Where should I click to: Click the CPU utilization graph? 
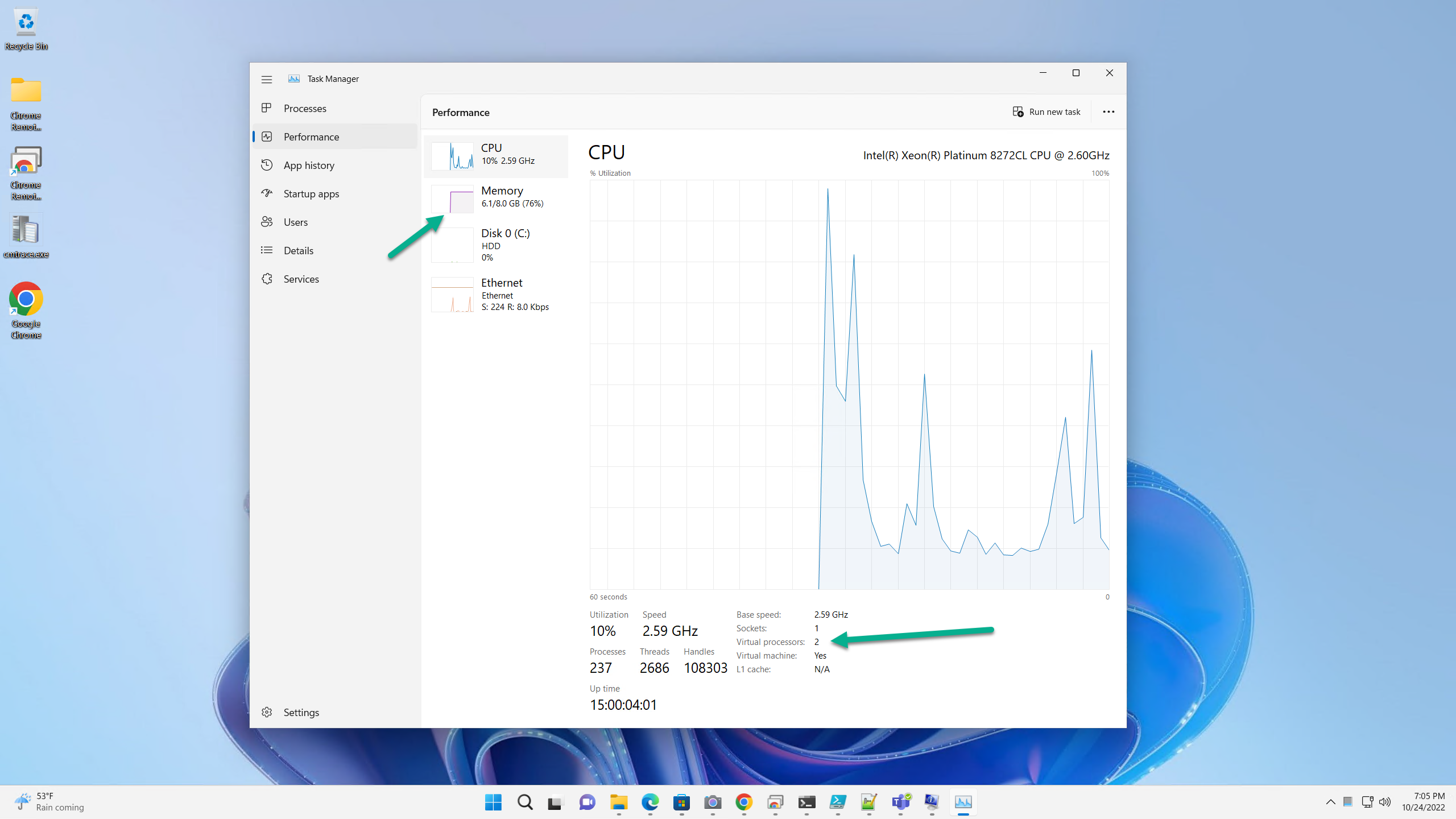pyautogui.click(x=849, y=384)
